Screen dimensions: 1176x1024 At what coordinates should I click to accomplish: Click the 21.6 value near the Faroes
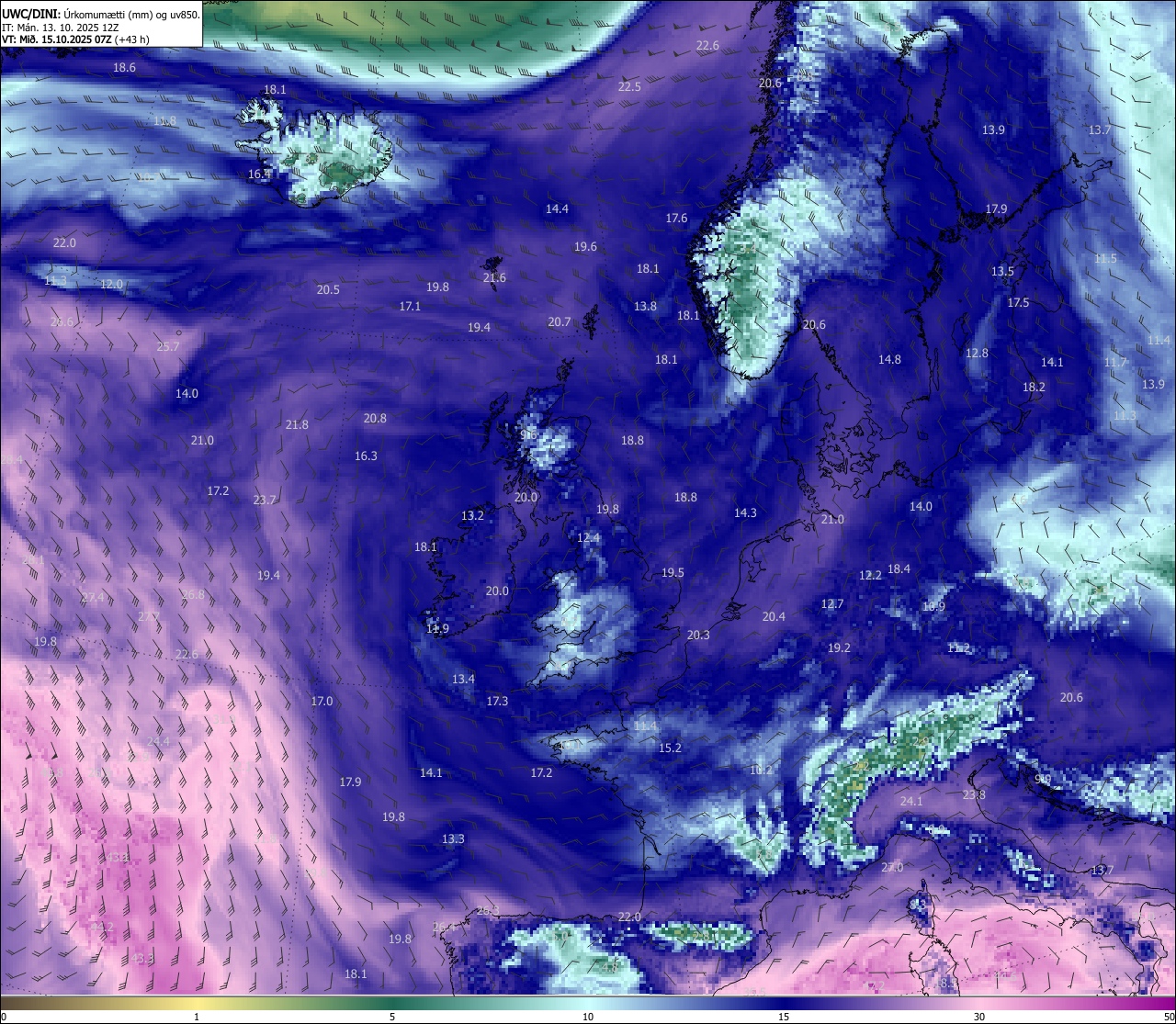point(494,278)
